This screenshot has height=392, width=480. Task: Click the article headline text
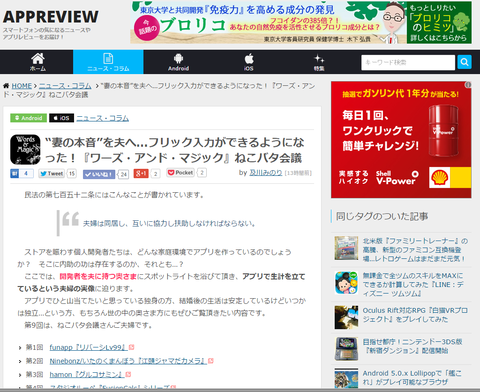click(174, 150)
